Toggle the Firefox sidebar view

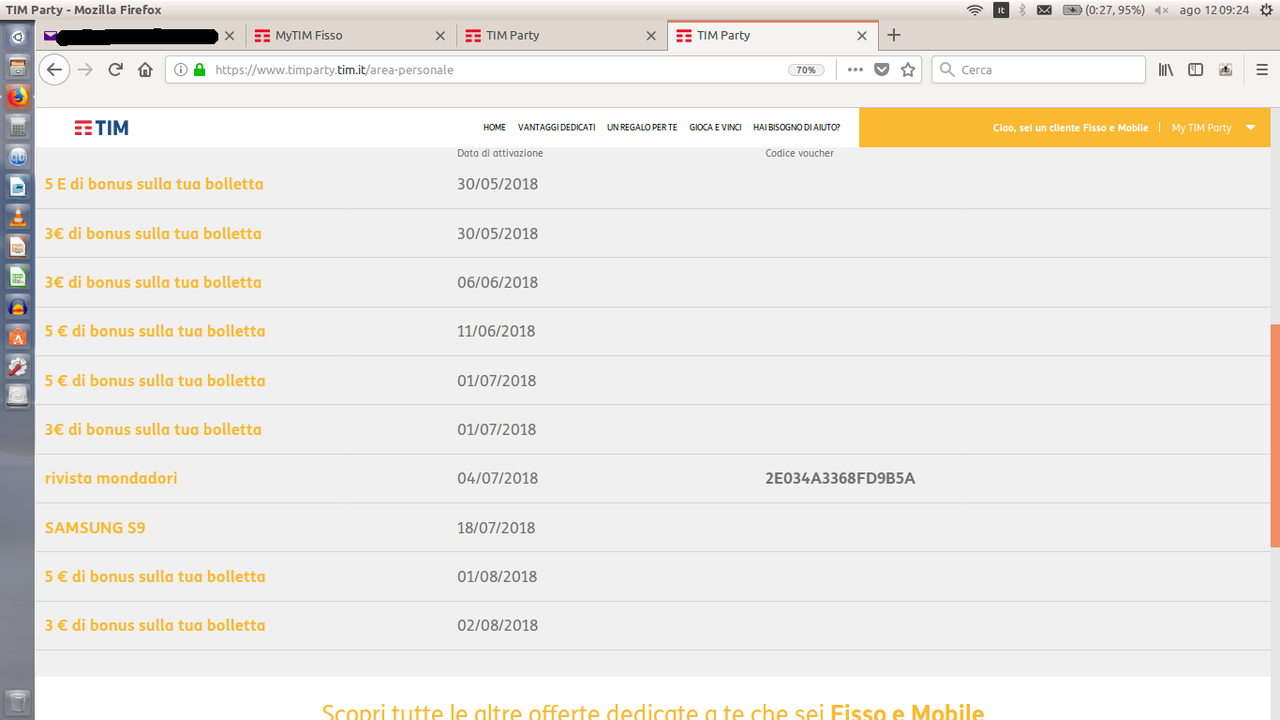tap(1195, 70)
